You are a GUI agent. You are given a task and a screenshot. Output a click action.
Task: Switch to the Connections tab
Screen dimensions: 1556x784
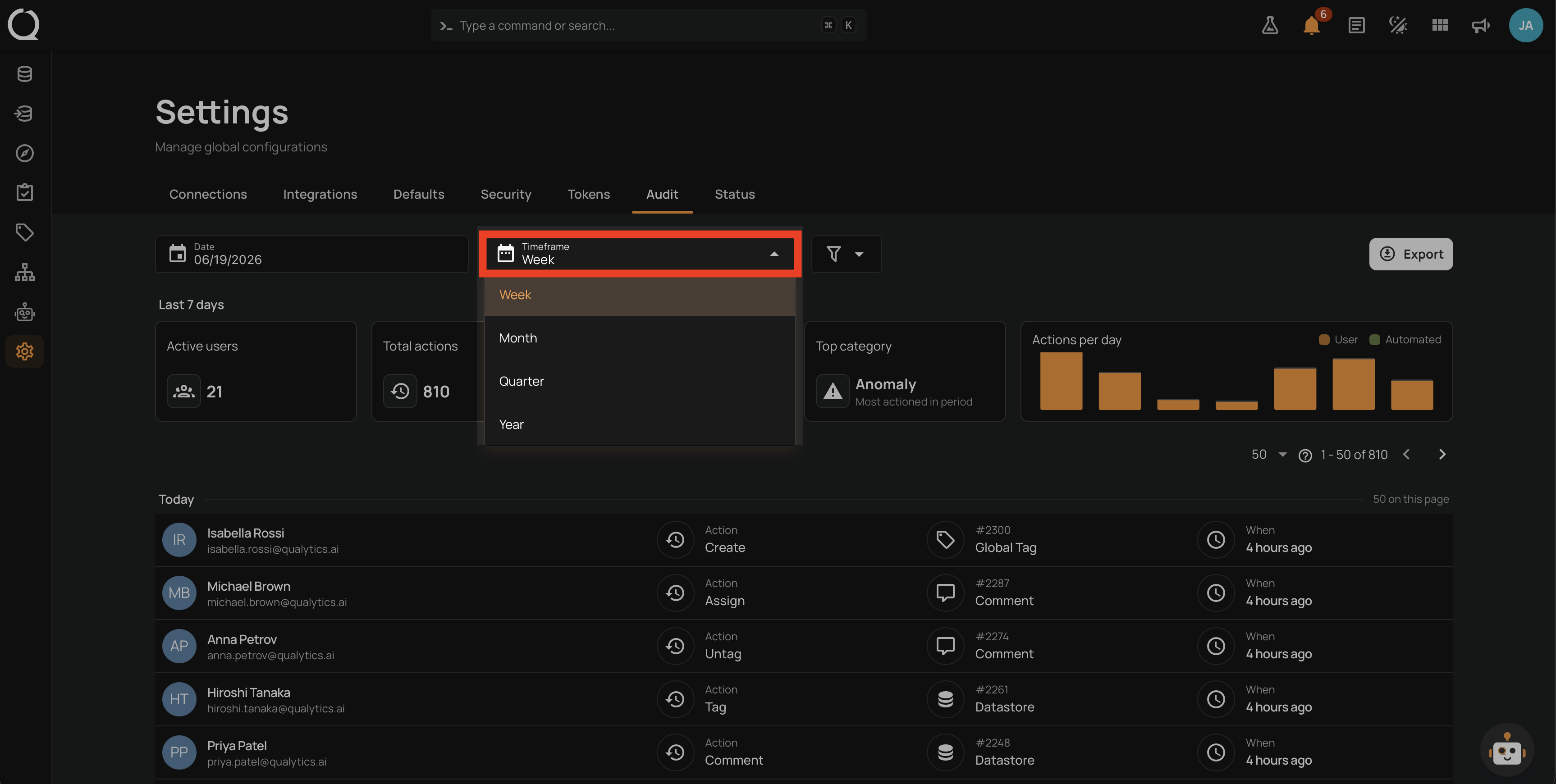[x=208, y=195]
